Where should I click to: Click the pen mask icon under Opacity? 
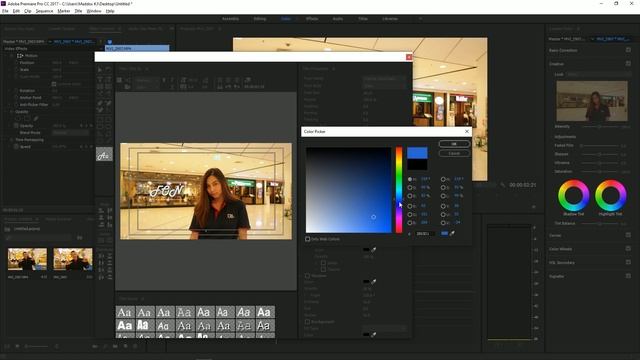[36, 119]
